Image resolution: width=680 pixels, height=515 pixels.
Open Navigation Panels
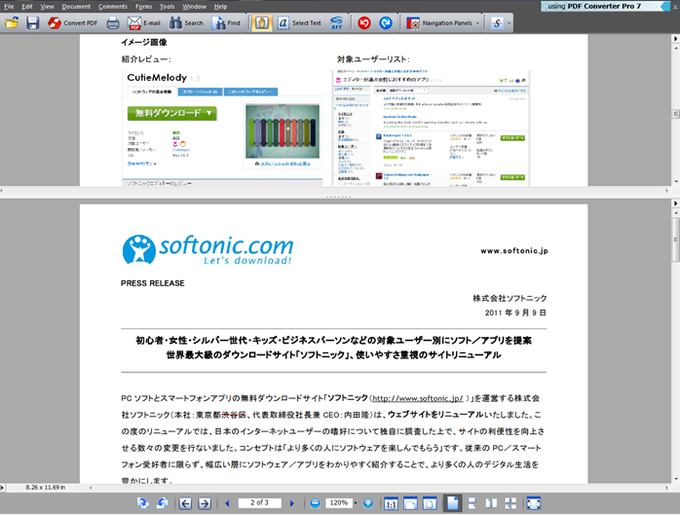439,23
